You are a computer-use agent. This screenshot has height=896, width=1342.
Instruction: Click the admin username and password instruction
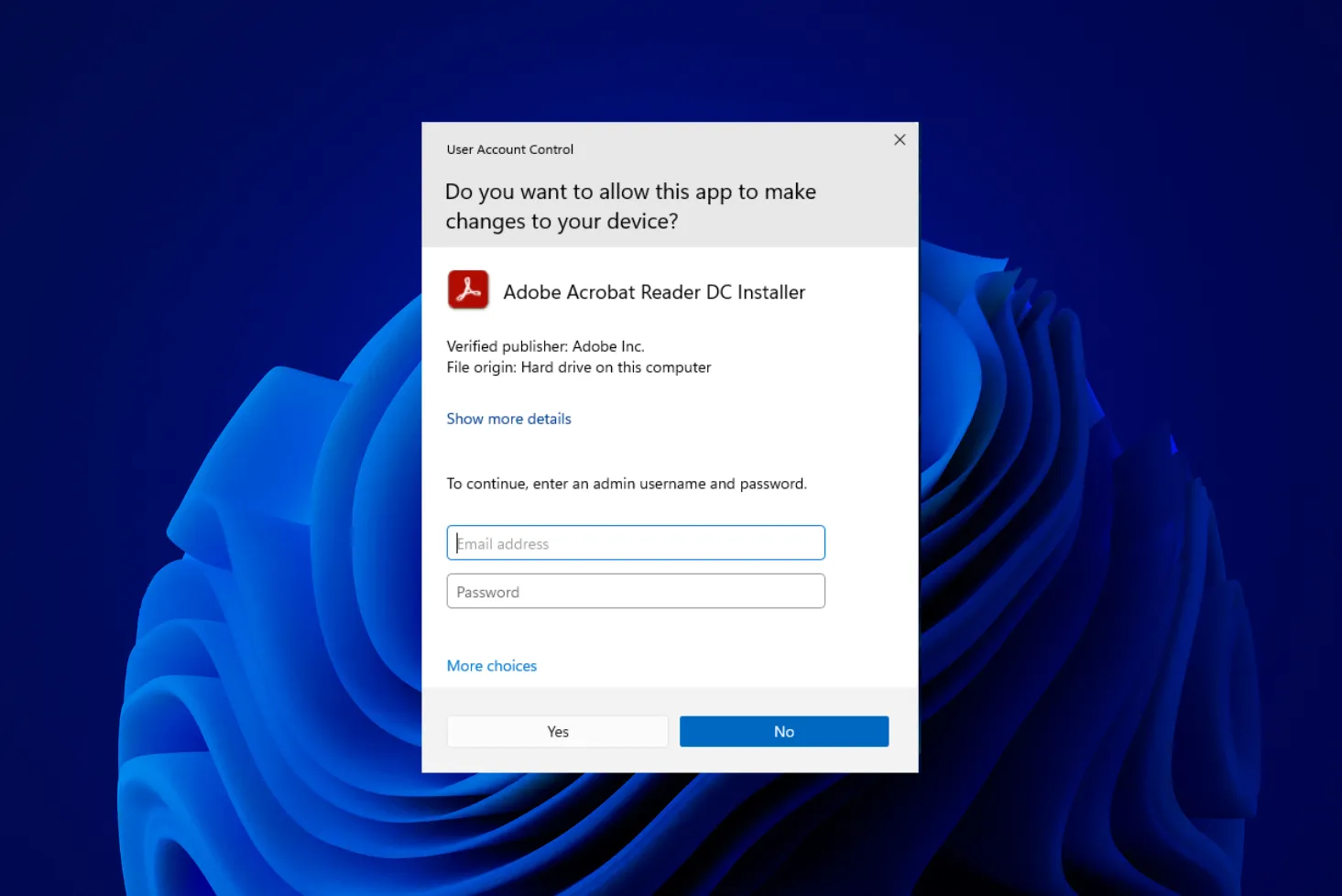[627, 484]
